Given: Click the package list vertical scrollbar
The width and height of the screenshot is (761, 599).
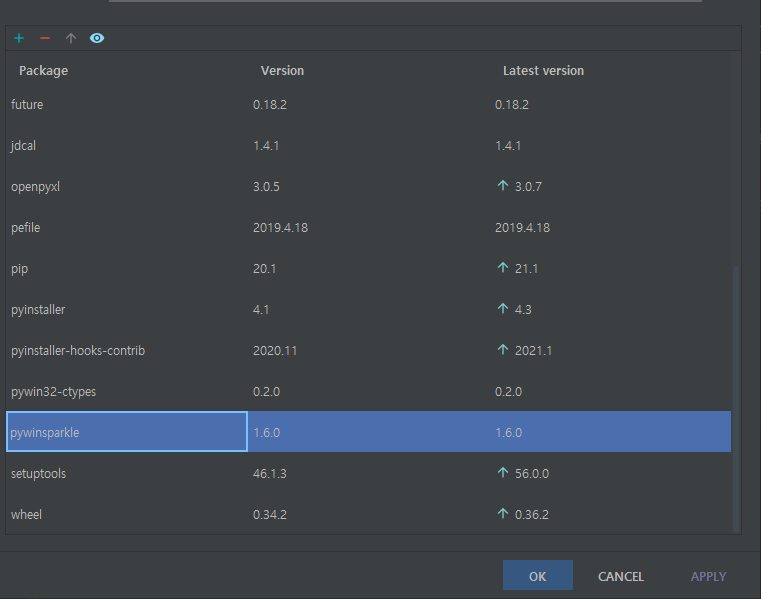Looking at the screenshot, I should tap(736, 400).
